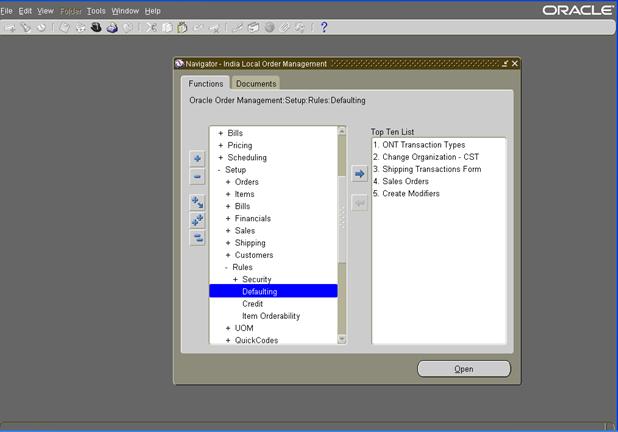This screenshot has height=432, width=618.
Task: Click the Expand plus button beside tree
Action: 197,158
